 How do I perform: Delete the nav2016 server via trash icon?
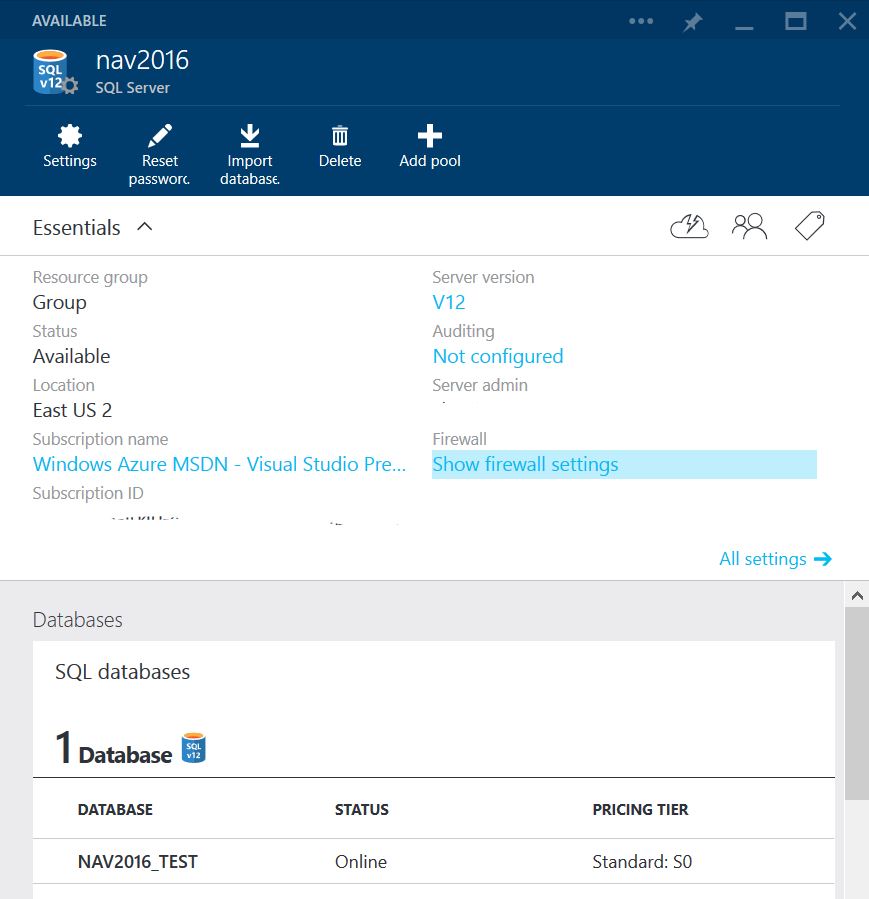pos(340,136)
